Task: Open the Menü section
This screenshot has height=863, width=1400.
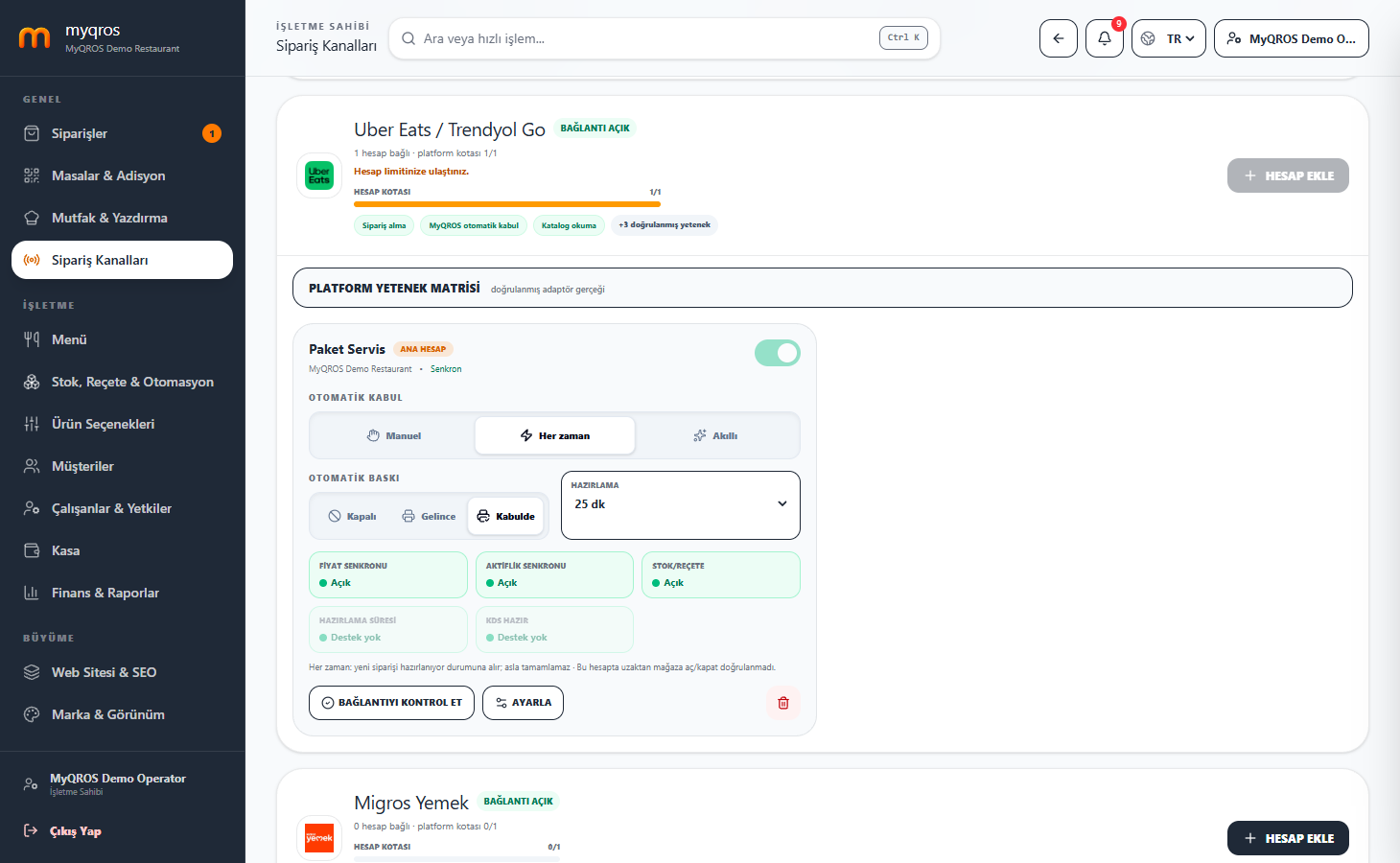Action: pos(122,339)
